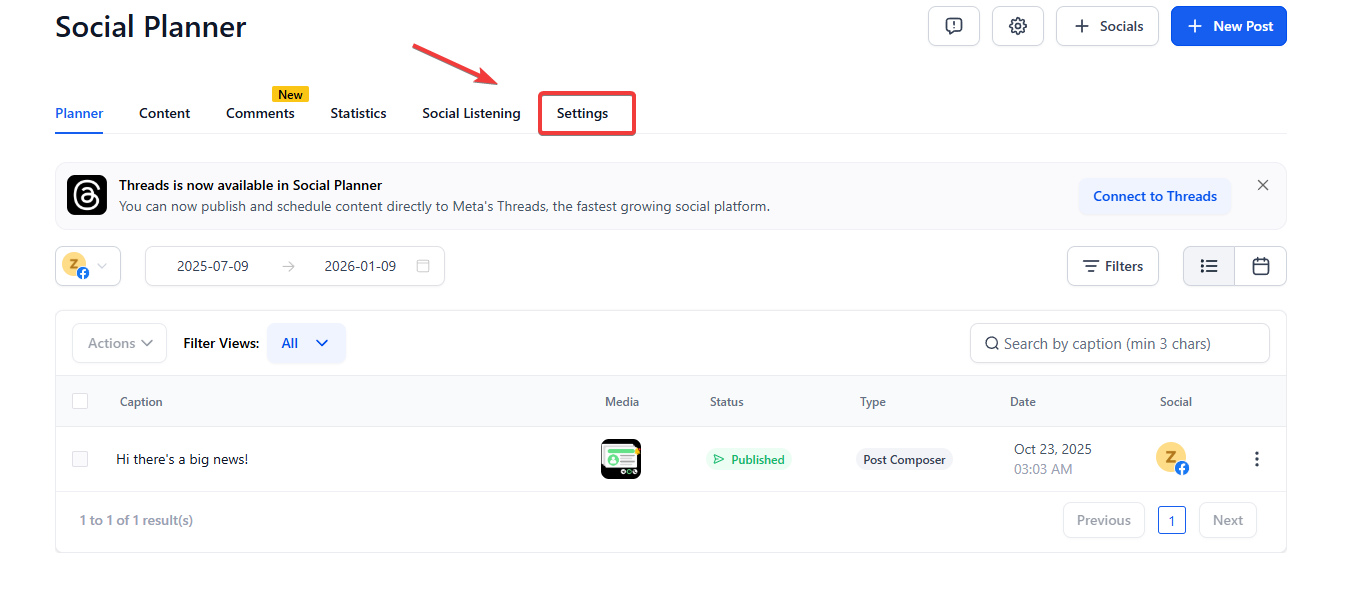Image resolution: width=1350 pixels, height=612 pixels.
Task: Expand the Filter Views All dropdown
Action: pos(306,343)
